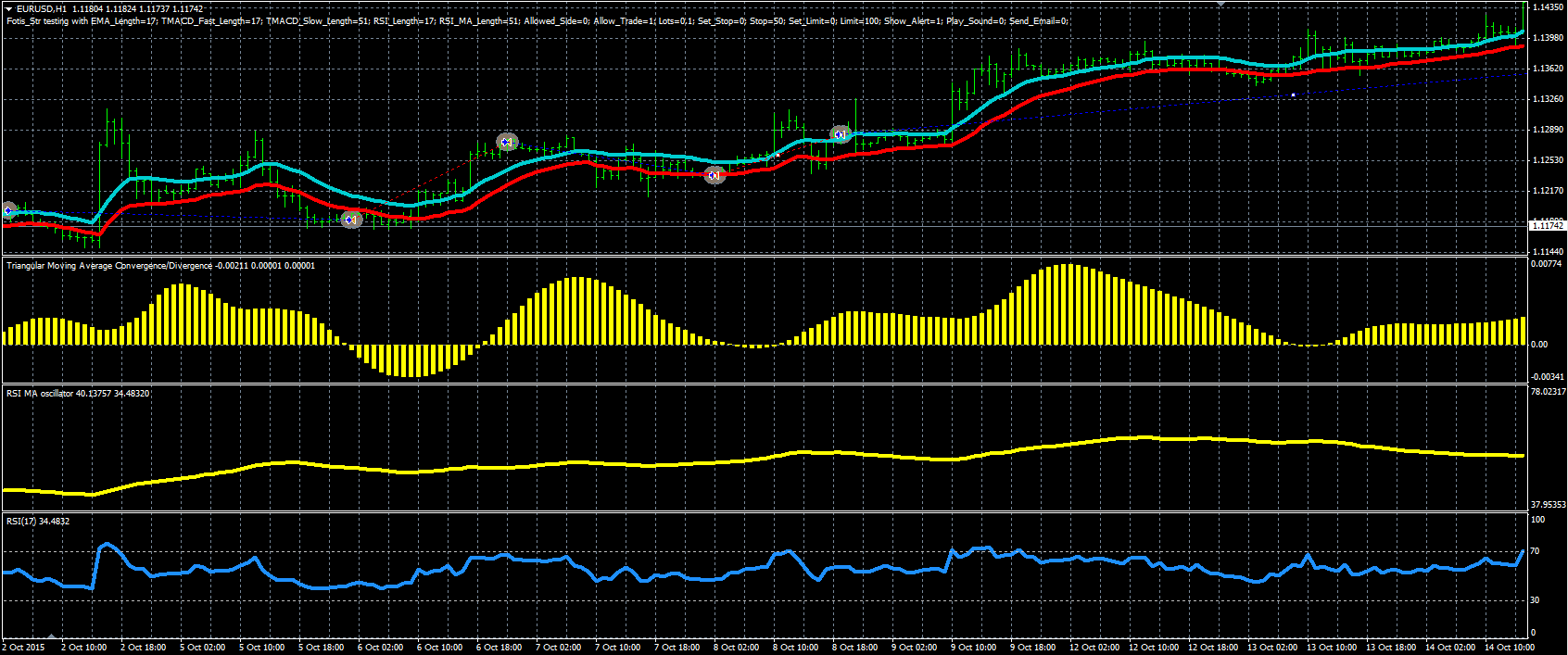Image resolution: width=1568 pixels, height=655 pixels.
Task: Click the small gray triangle on the time axis
Action: coord(51,637)
